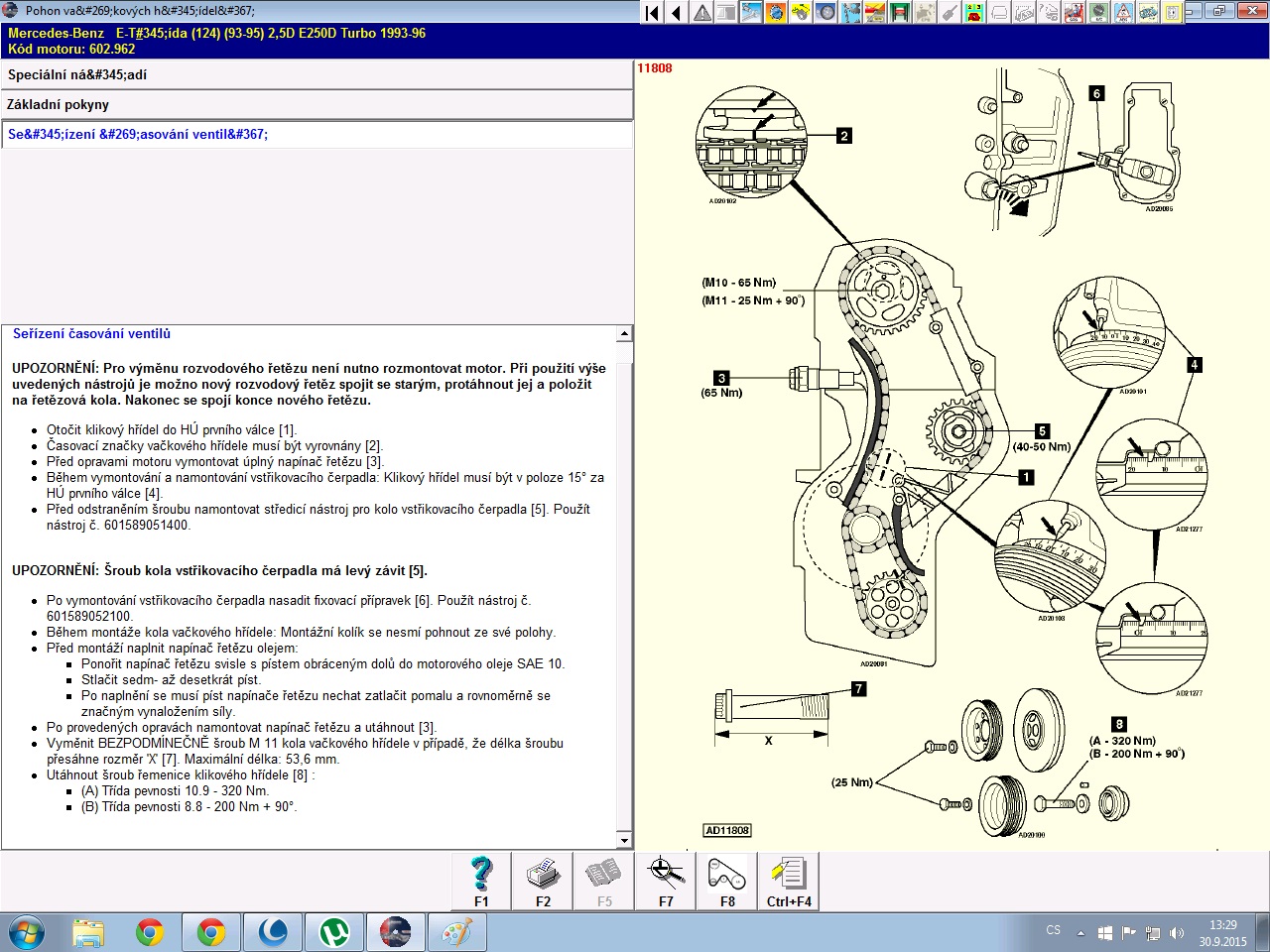This screenshot has width=1270, height=952.
Task: Open the Windows Start menu
Action: [x=26, y=932]
